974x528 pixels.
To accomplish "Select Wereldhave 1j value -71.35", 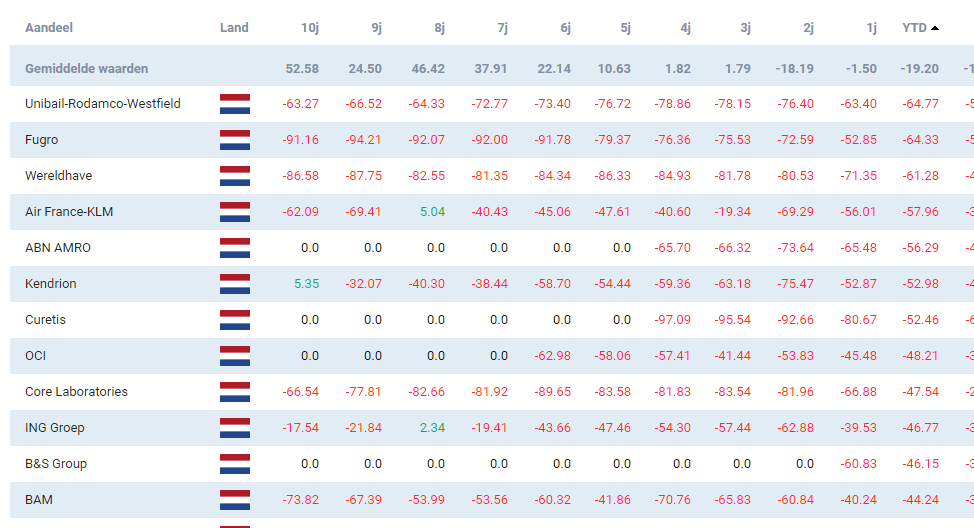I will tap(858, 176).
